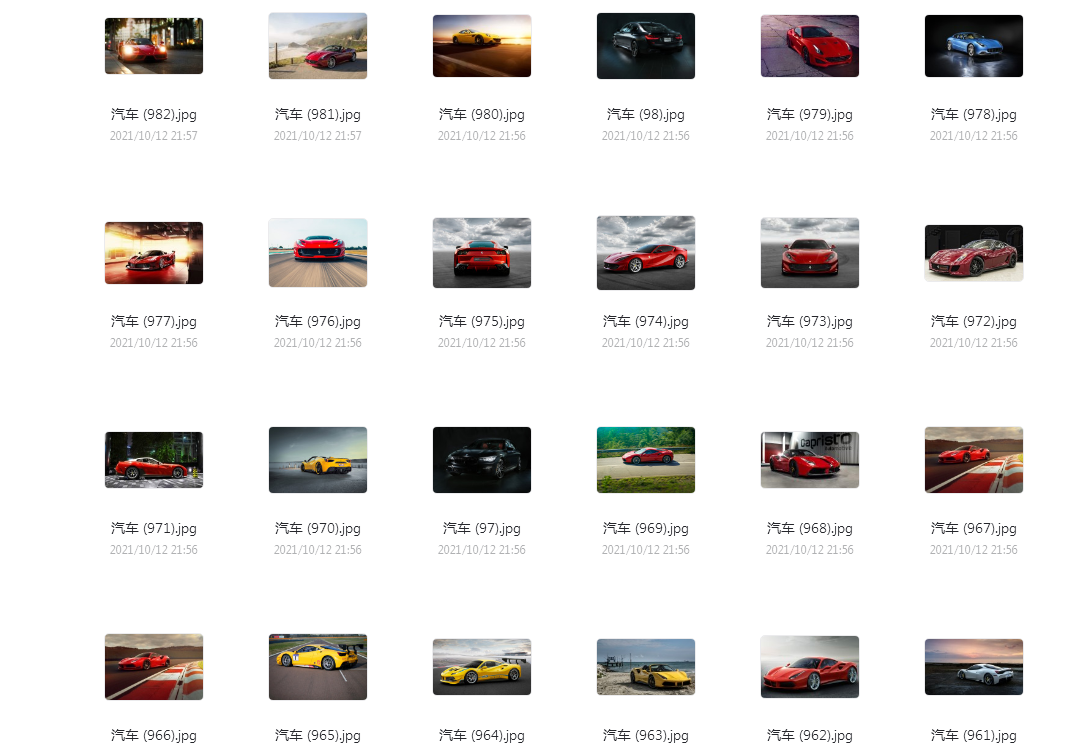Click the 汽车 (977).jpg picture thumbnail
Screen dimensions: 1068x750
click(x=154, y=253)
